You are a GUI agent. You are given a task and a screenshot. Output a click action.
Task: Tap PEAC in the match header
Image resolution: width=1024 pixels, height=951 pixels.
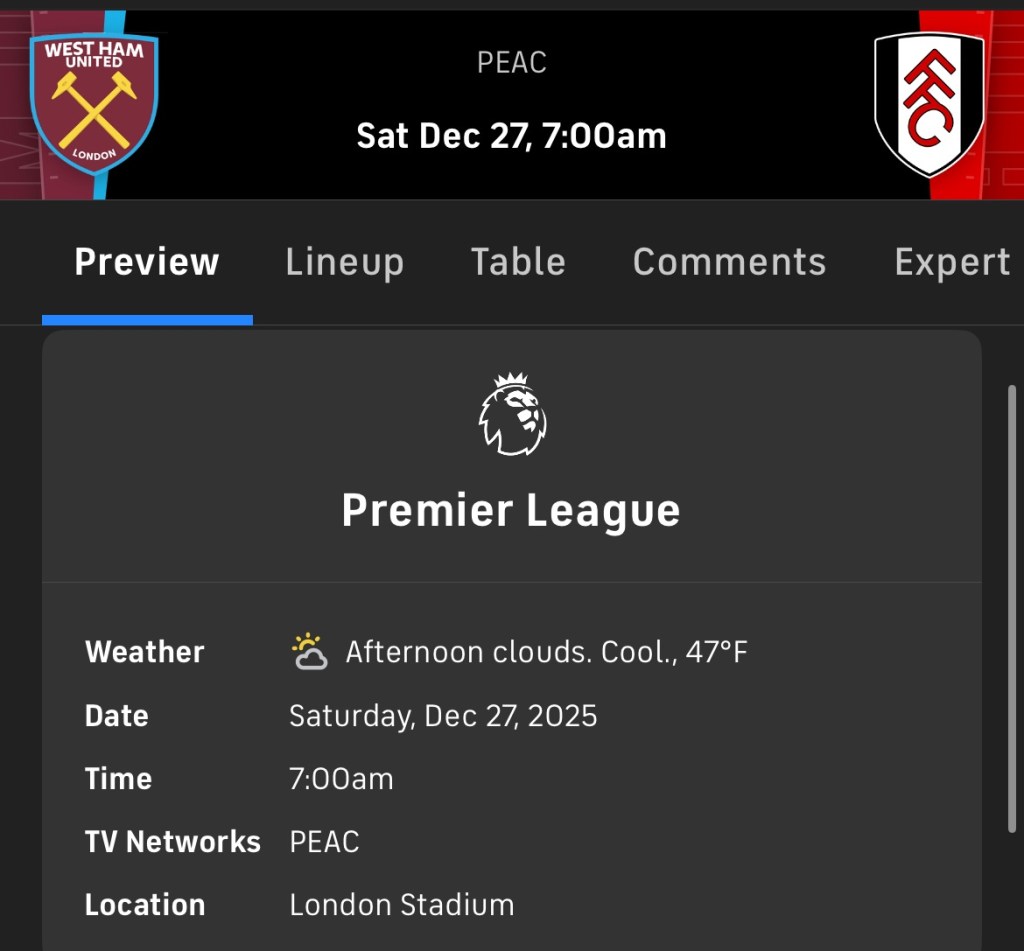[511, 63]
